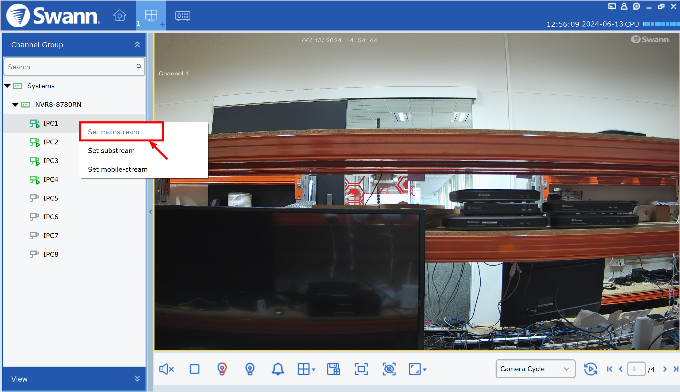680x392 pixels.
Task: Select the IPC3 camera channel
Action: [51, 160]
